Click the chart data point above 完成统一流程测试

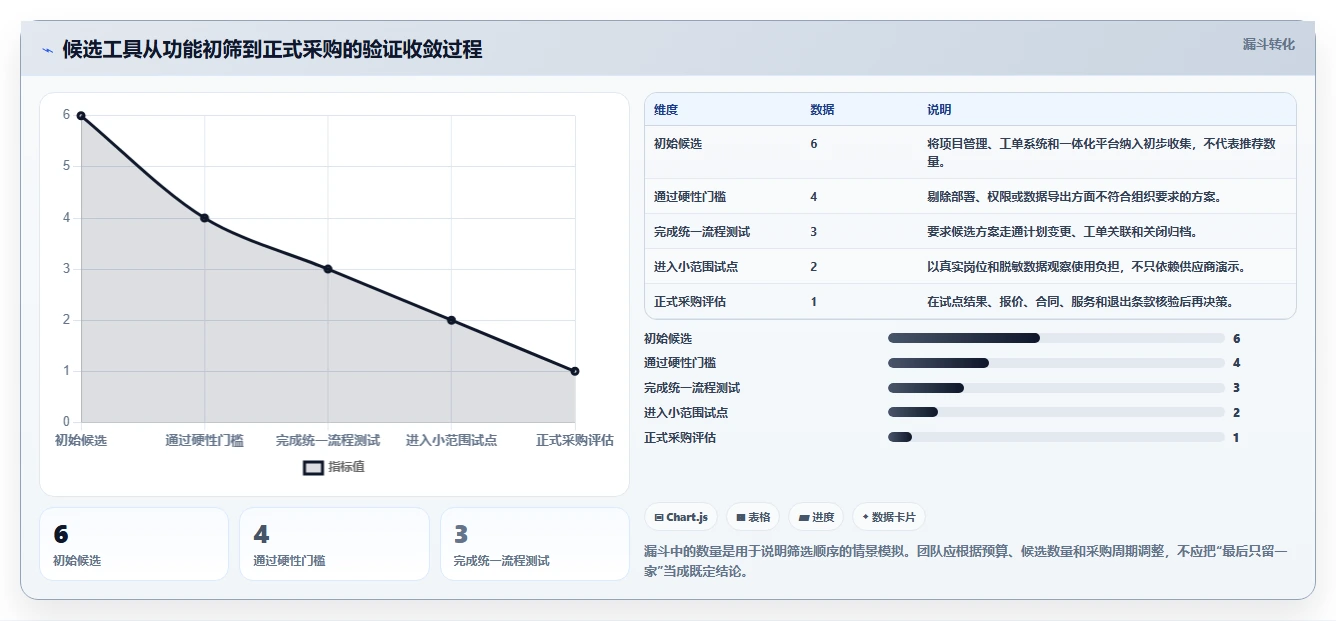point(328,269)
